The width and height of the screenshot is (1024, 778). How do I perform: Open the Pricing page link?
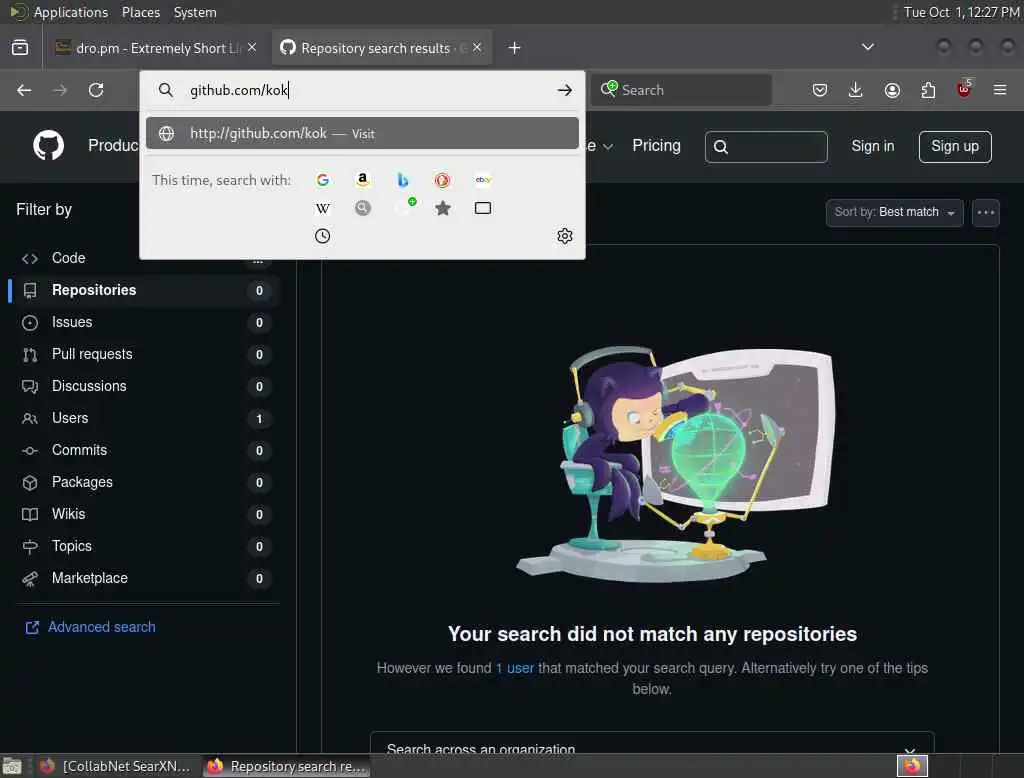point(656,145)
